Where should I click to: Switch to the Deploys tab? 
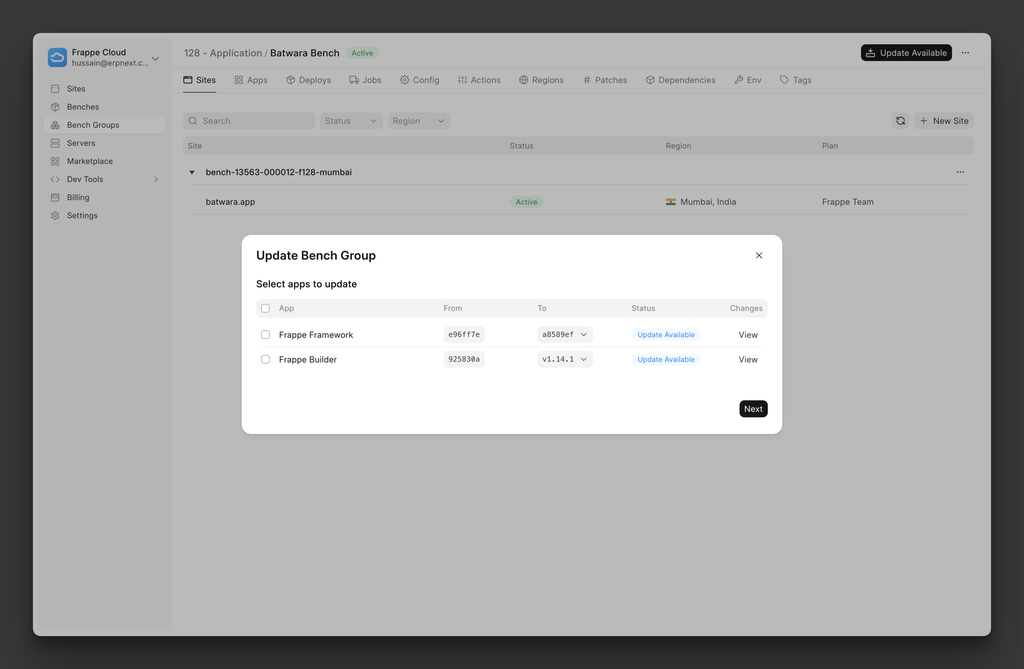pos(308,80)
